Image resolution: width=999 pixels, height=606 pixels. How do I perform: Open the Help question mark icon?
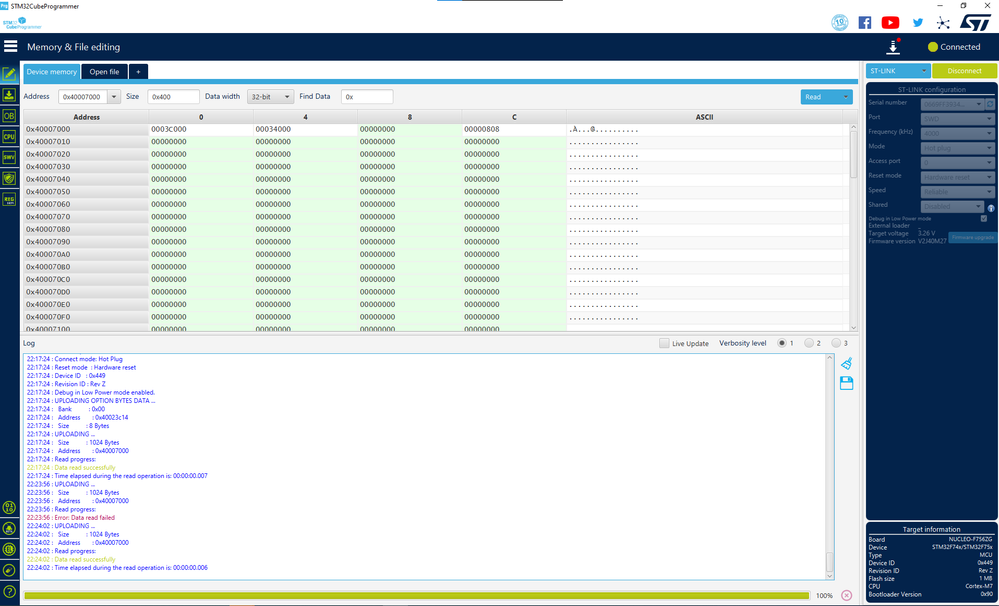pos(9,591)
